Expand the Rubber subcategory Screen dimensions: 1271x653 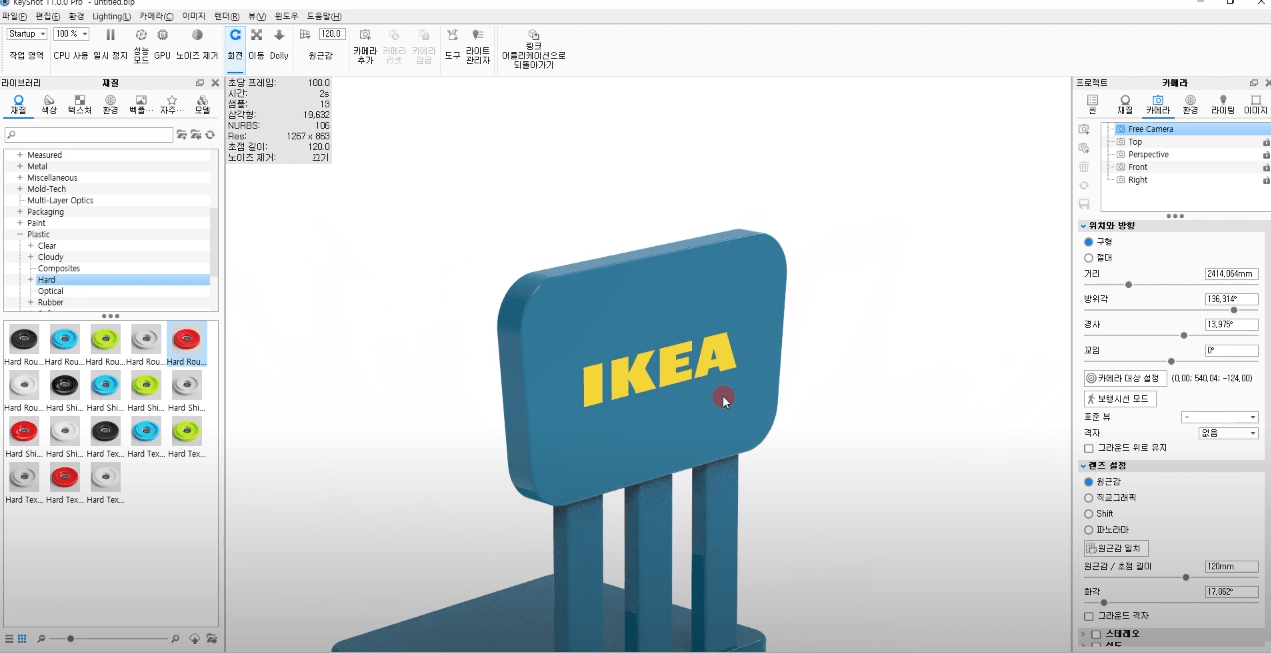pyautogui.click(x=31, y=302)
